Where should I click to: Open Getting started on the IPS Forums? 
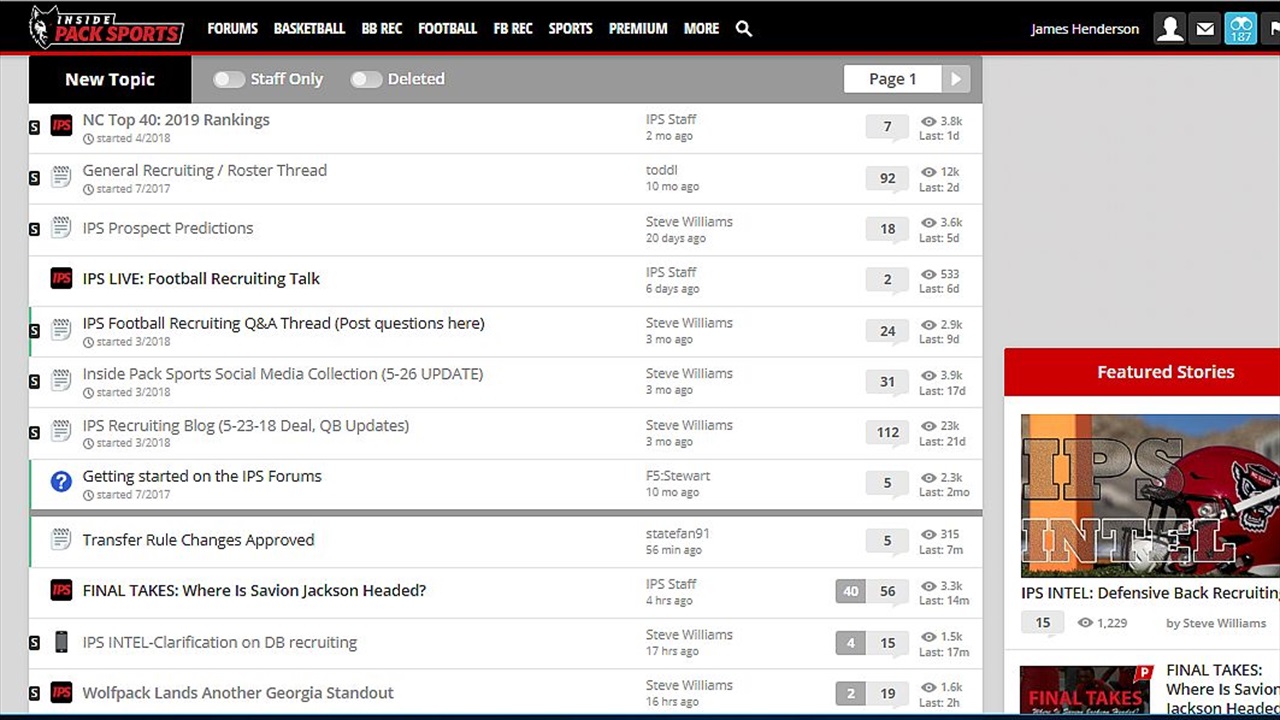[x=202, y=476]
